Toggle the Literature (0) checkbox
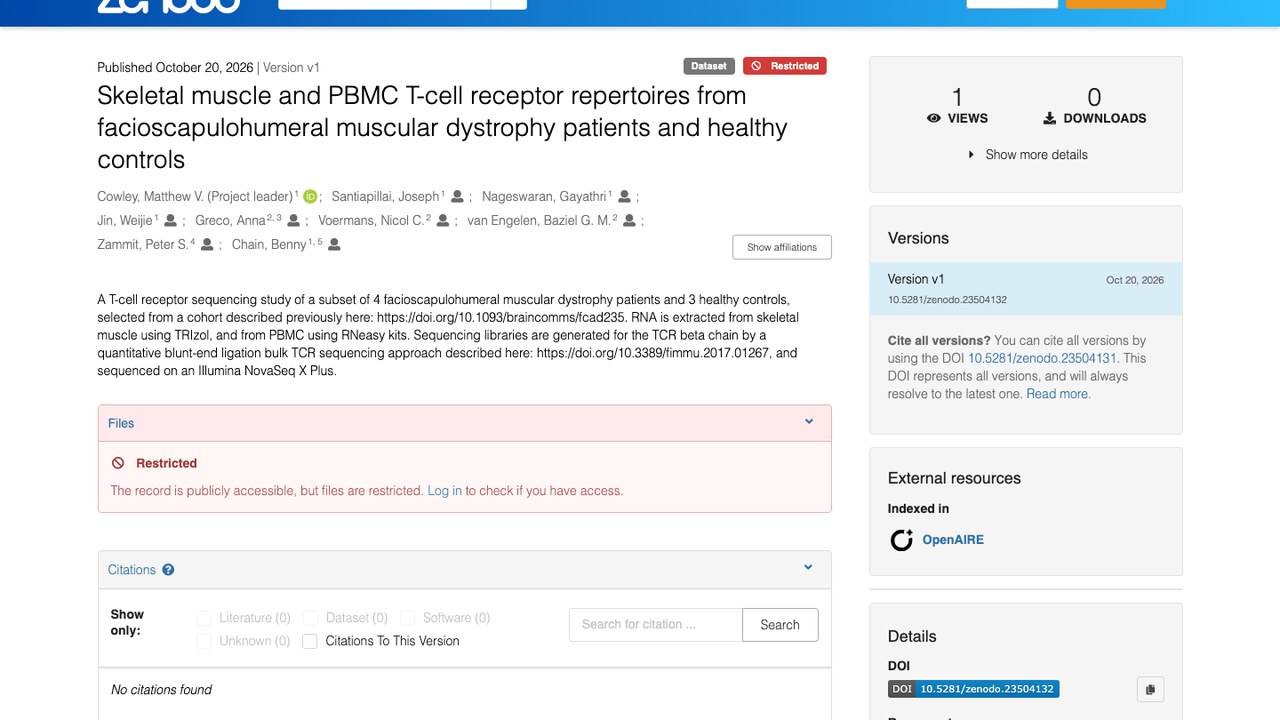 tap(204, 618)
